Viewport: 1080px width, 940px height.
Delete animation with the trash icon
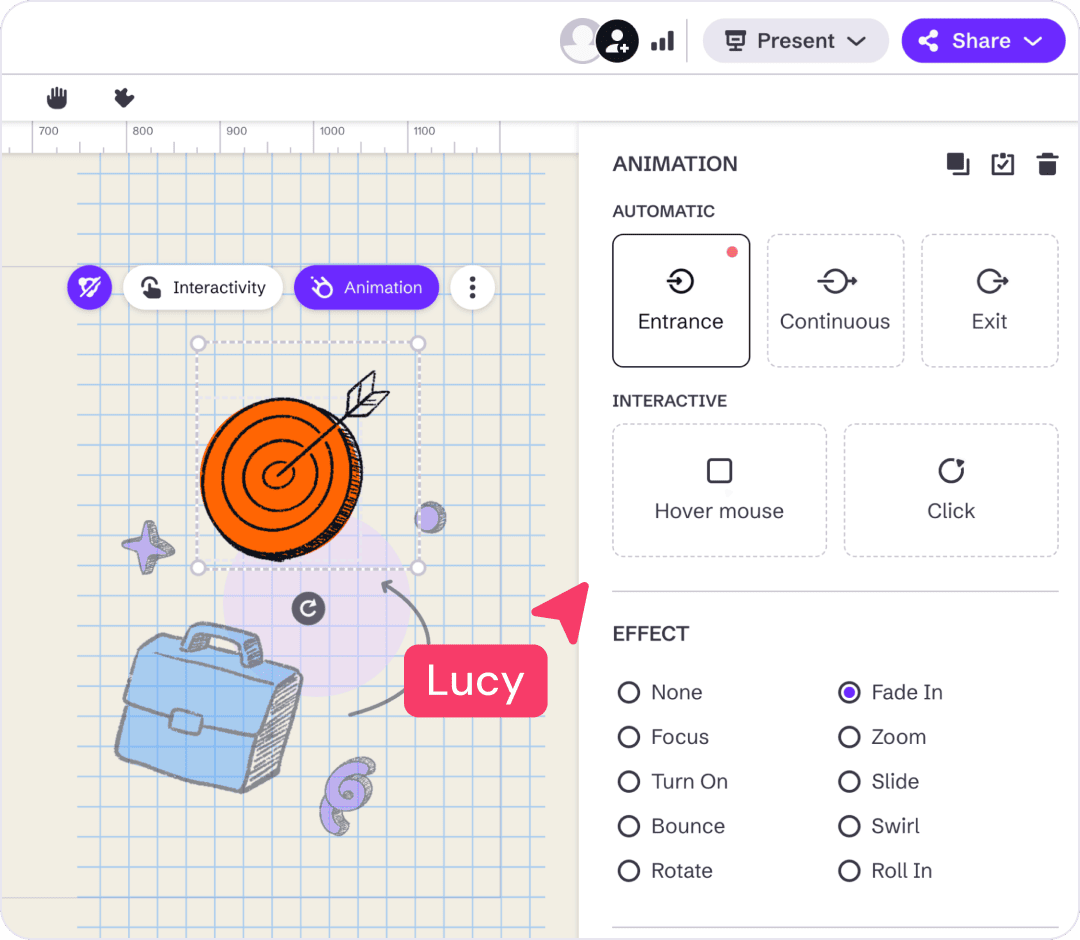[x=1047, y=164]
